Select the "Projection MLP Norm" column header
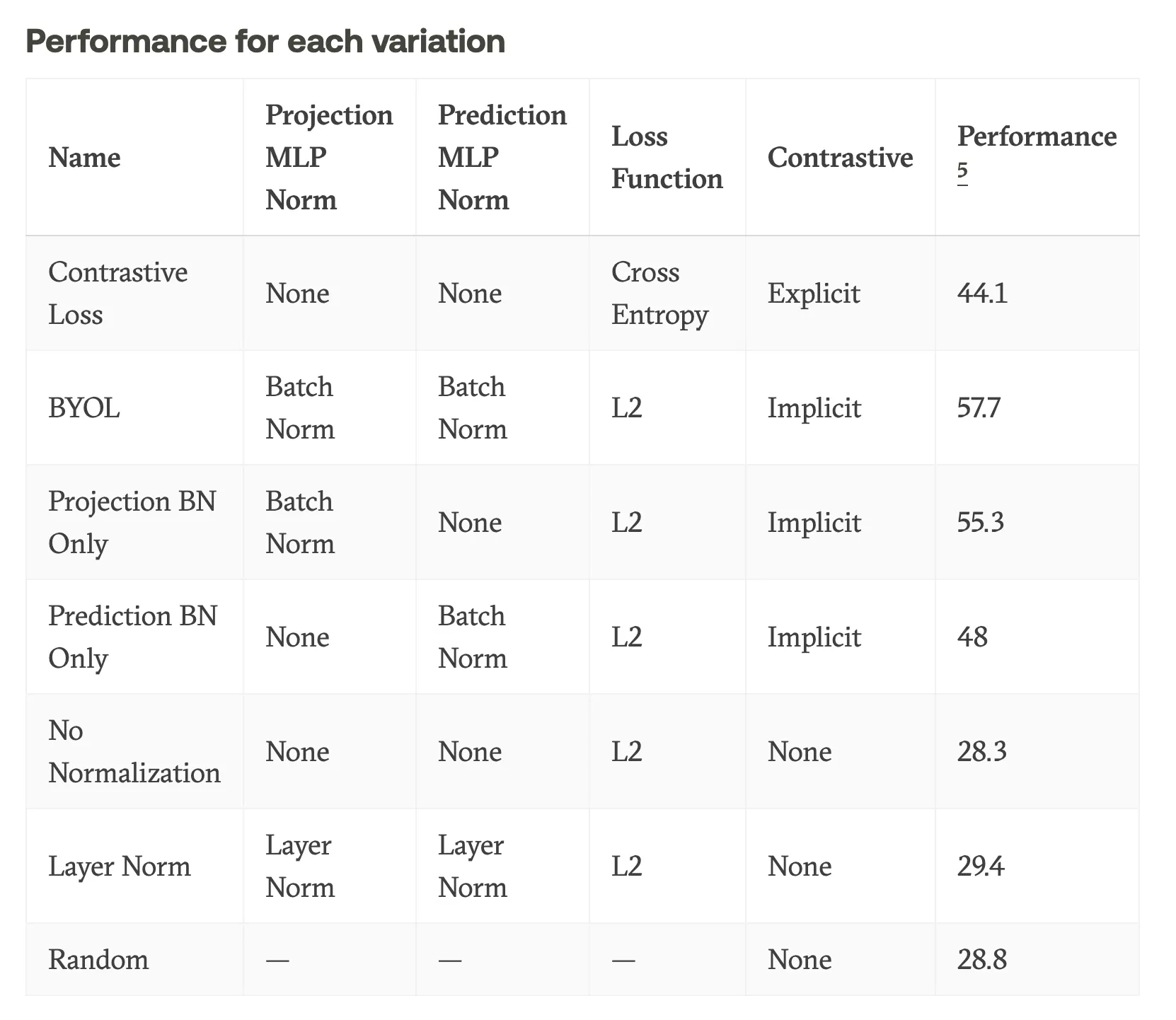The image size is (1176, 1020). coord(329,157)
